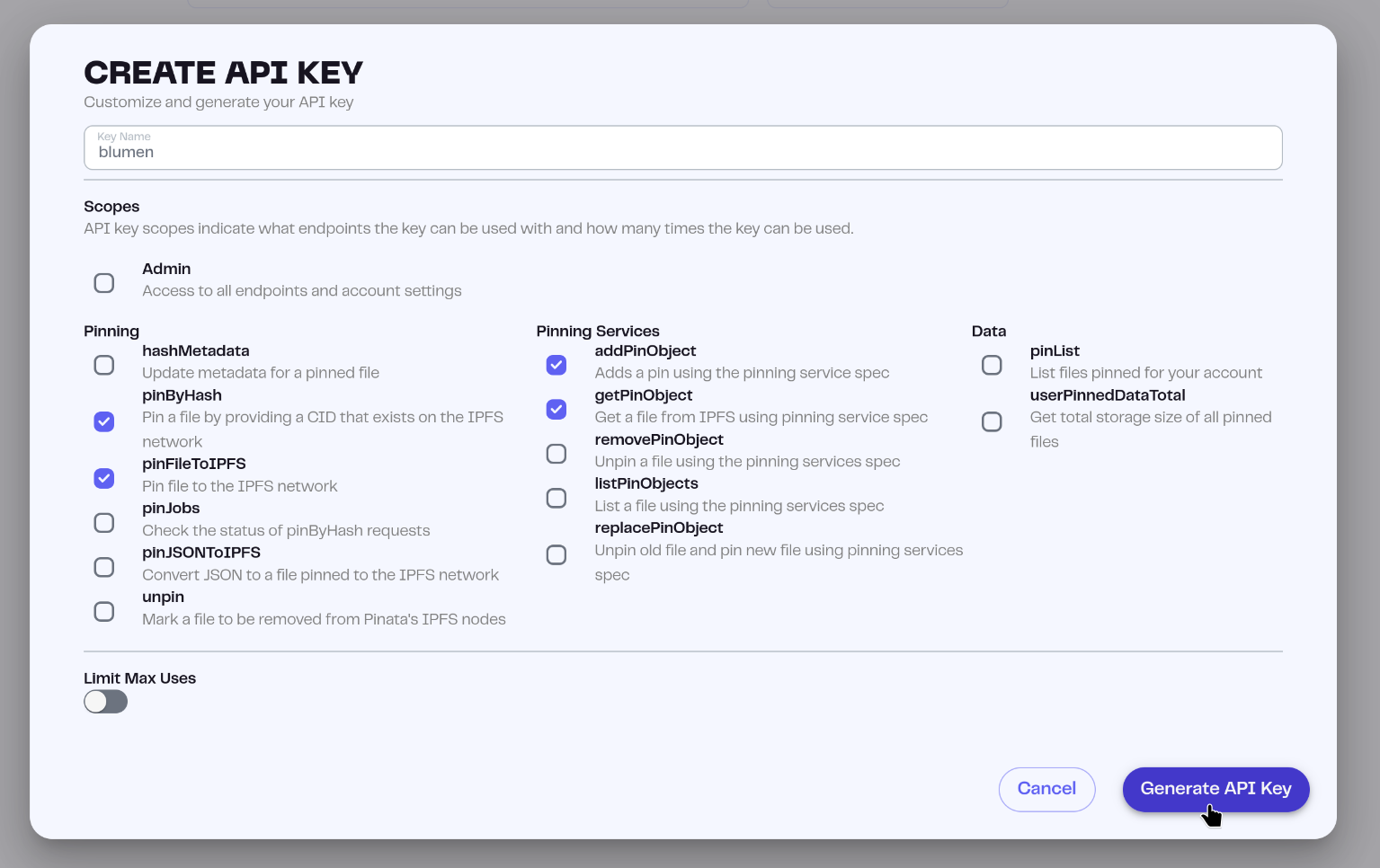Uncheck the addPinObject scope

(556, 365)
